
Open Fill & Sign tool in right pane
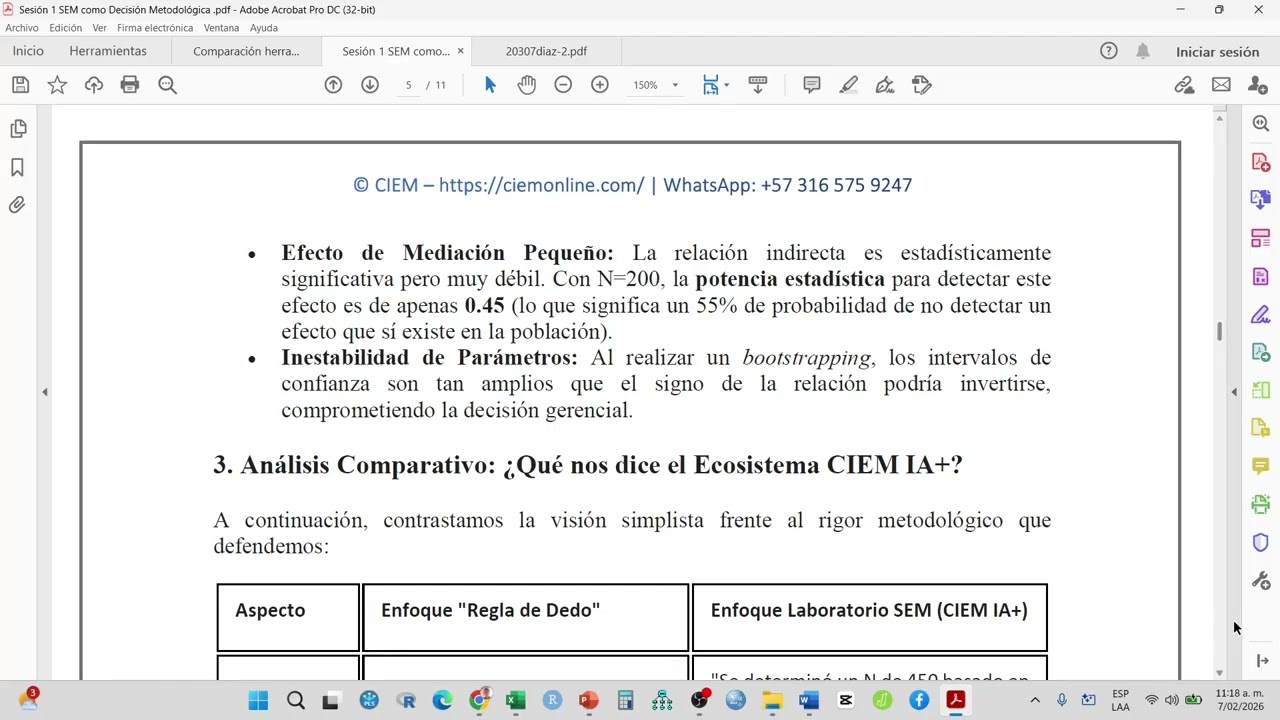[1261, 315]
